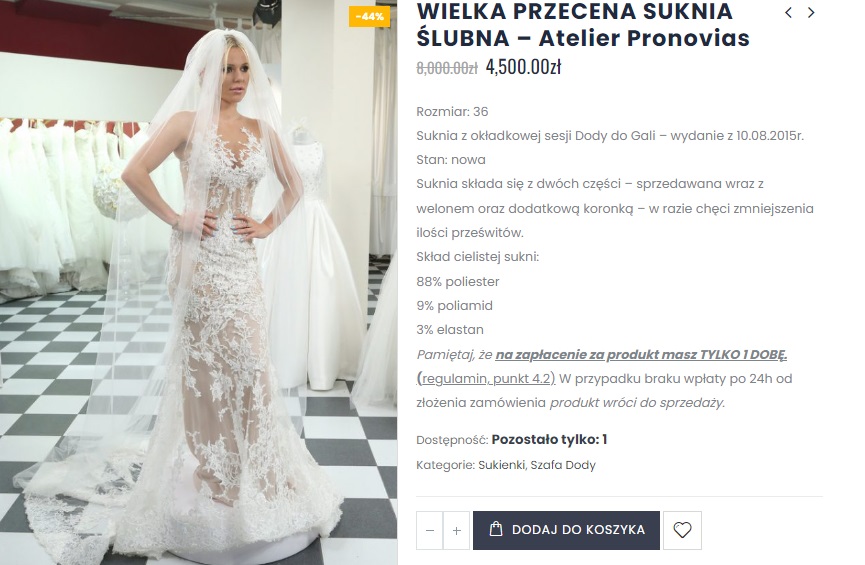Click the crossed-out 8,000.00zł price
The height and width of the screenshot is (565, 865).
tap(447, 68)
